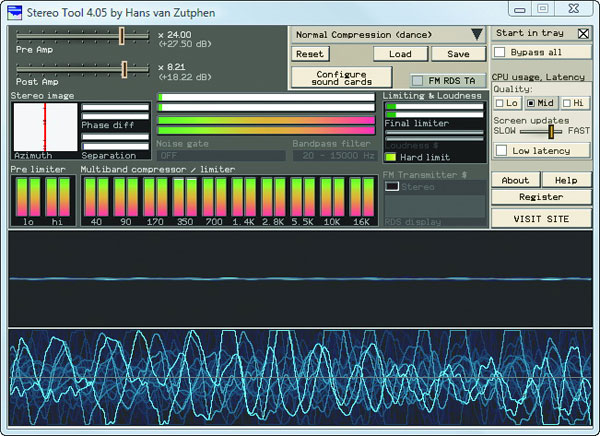600x436 pixels.
Task: Select the Normal Compression (dance) preset box
Action: click(x=388, y=35)
